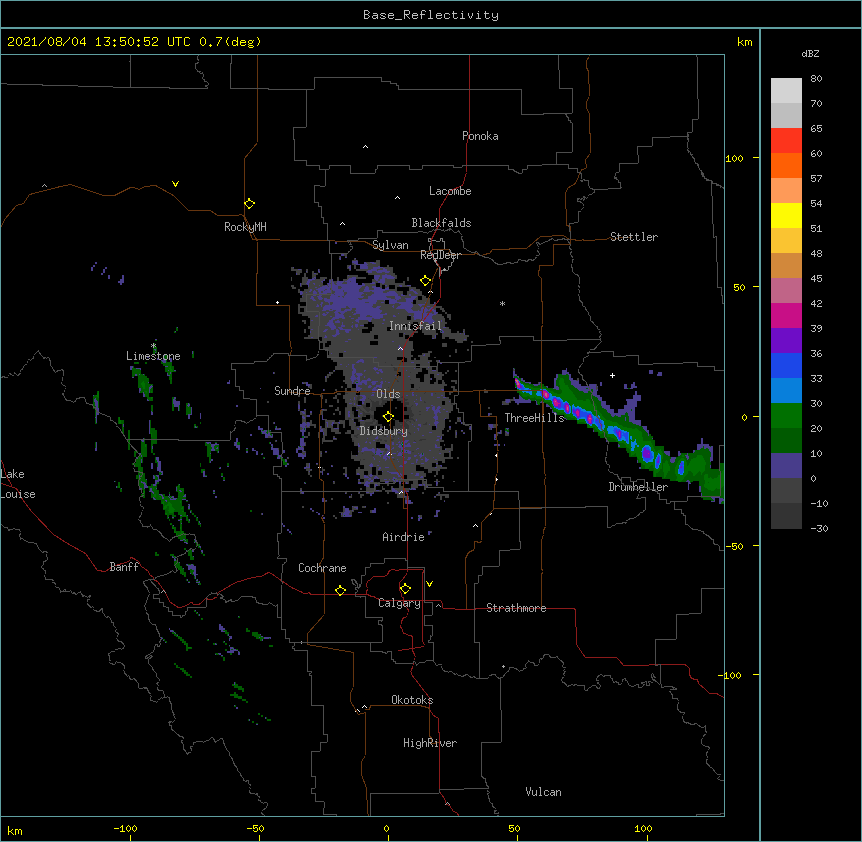The image size is (862, 842).
Task: Click the Banff label
Action: pos(124,567)
